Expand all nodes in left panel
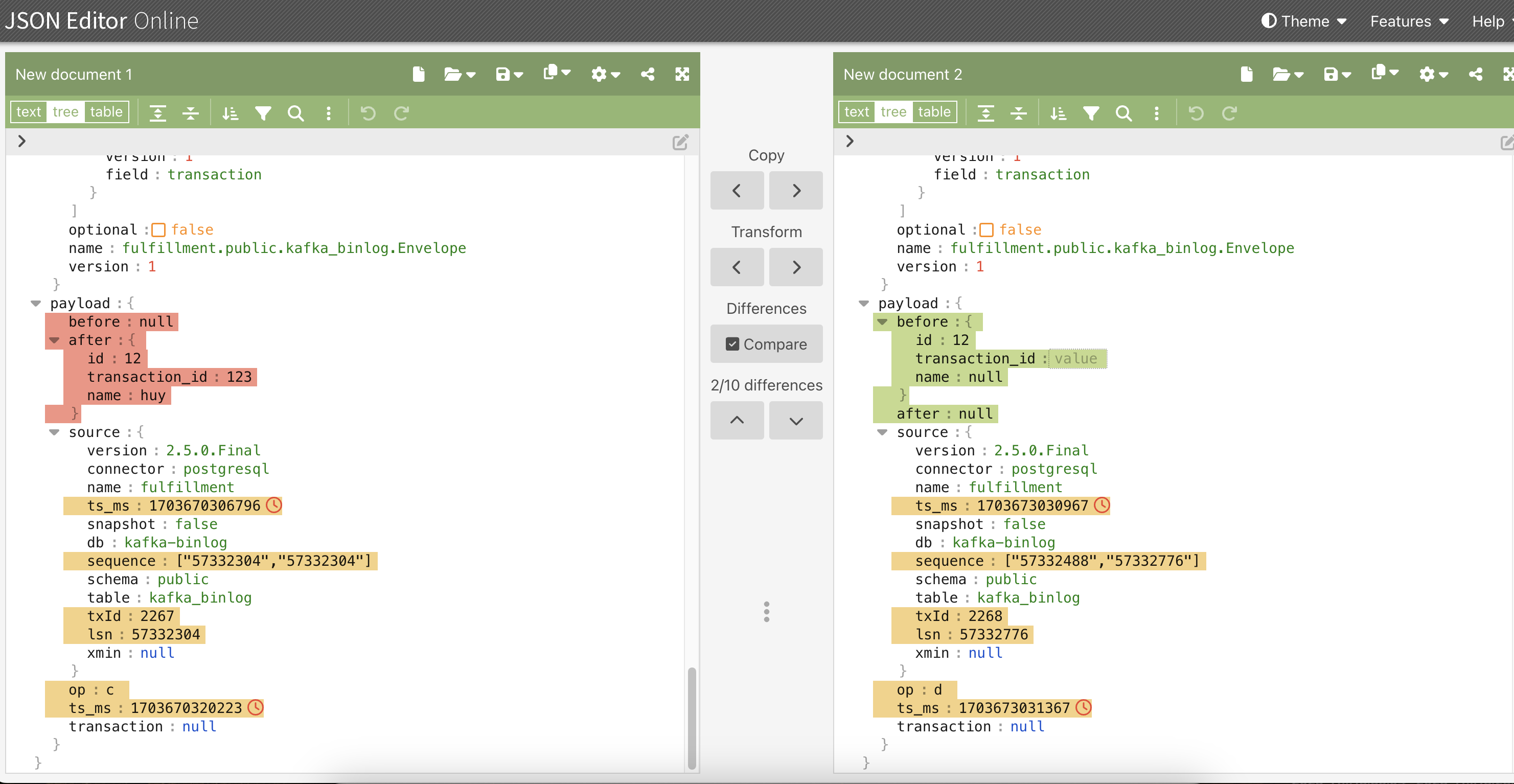Screen dimensions: 1514x784 157,113
